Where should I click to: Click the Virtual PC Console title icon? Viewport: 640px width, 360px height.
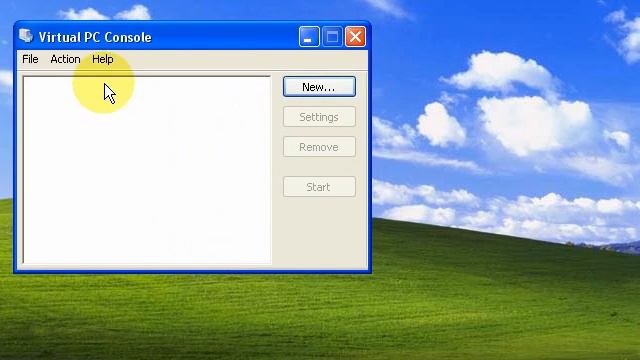point(26,36)
